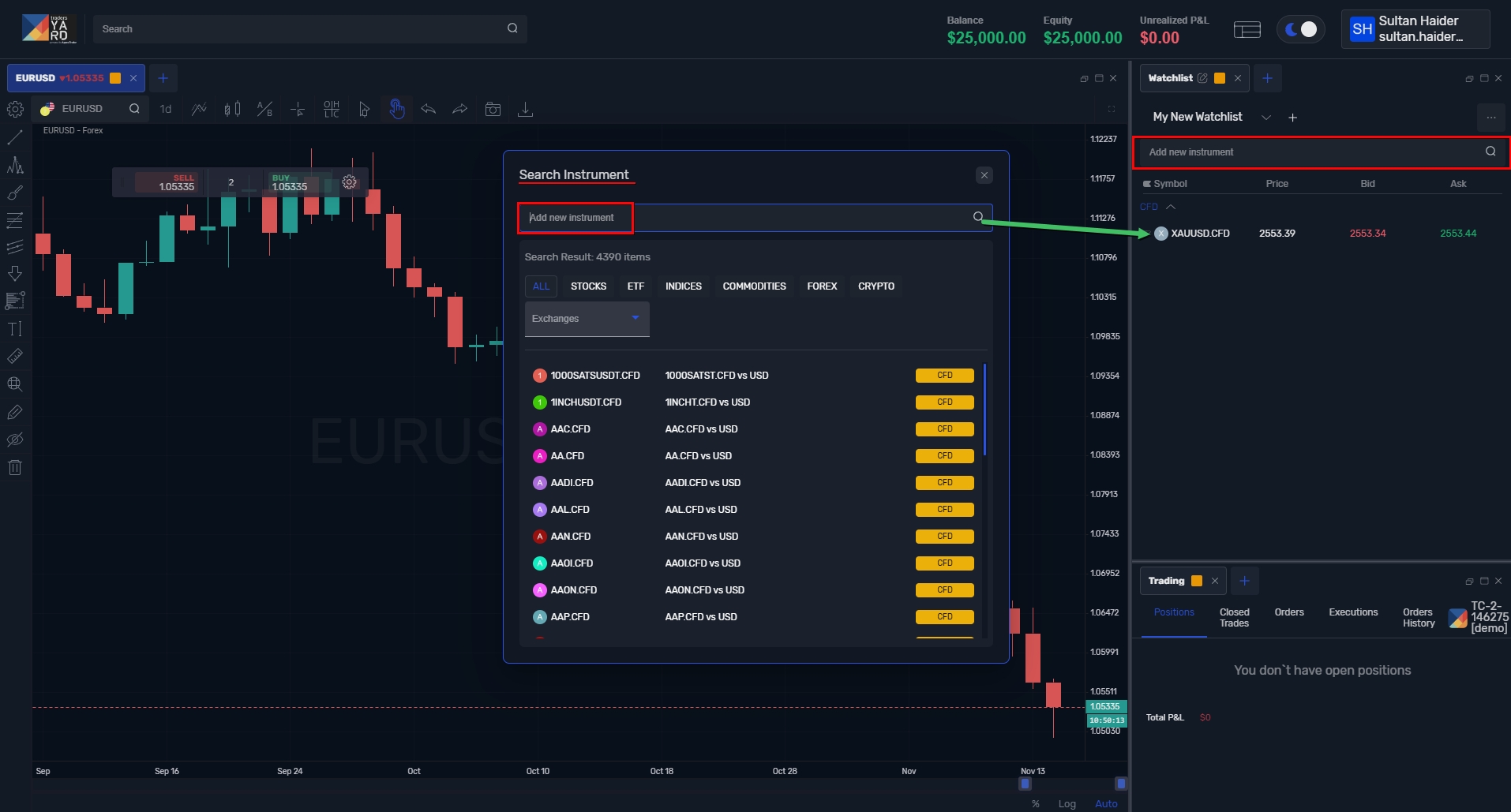Image resolution: width=1511 pixels, height=812 pixels.
Task: Expand the My New Watchlist dropdown
Action: coord(1266,118)
